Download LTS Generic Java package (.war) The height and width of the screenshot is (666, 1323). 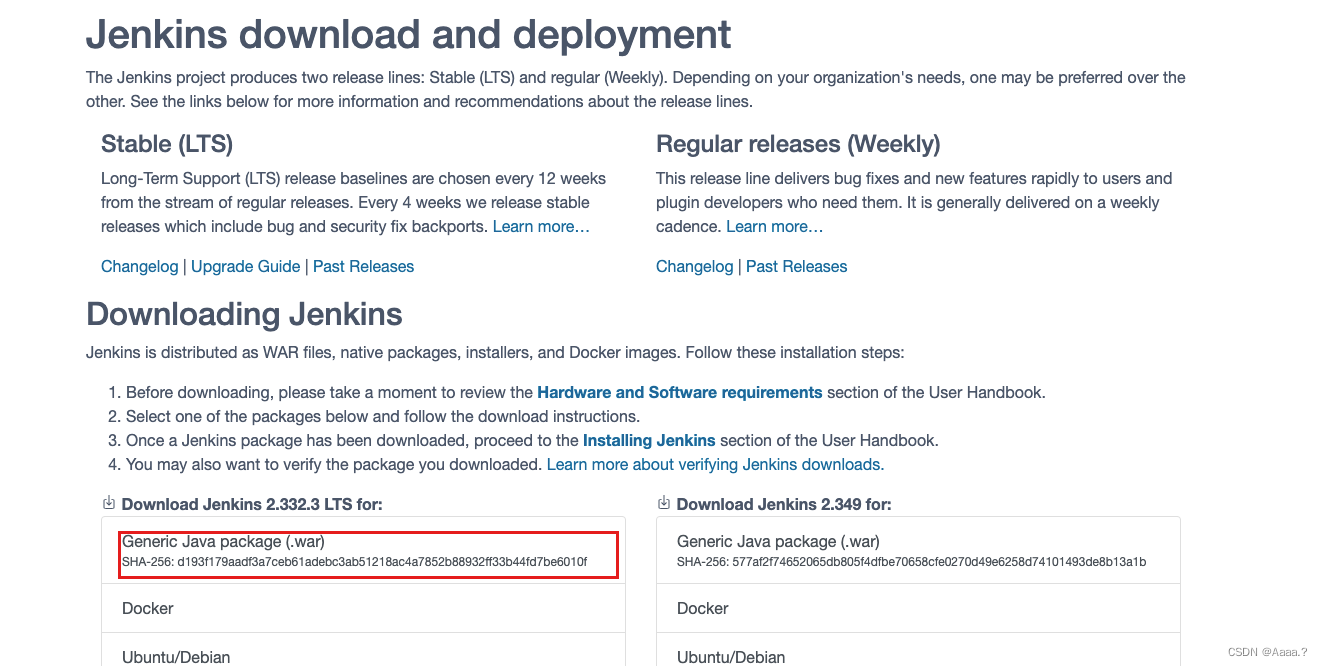[363, 550]
